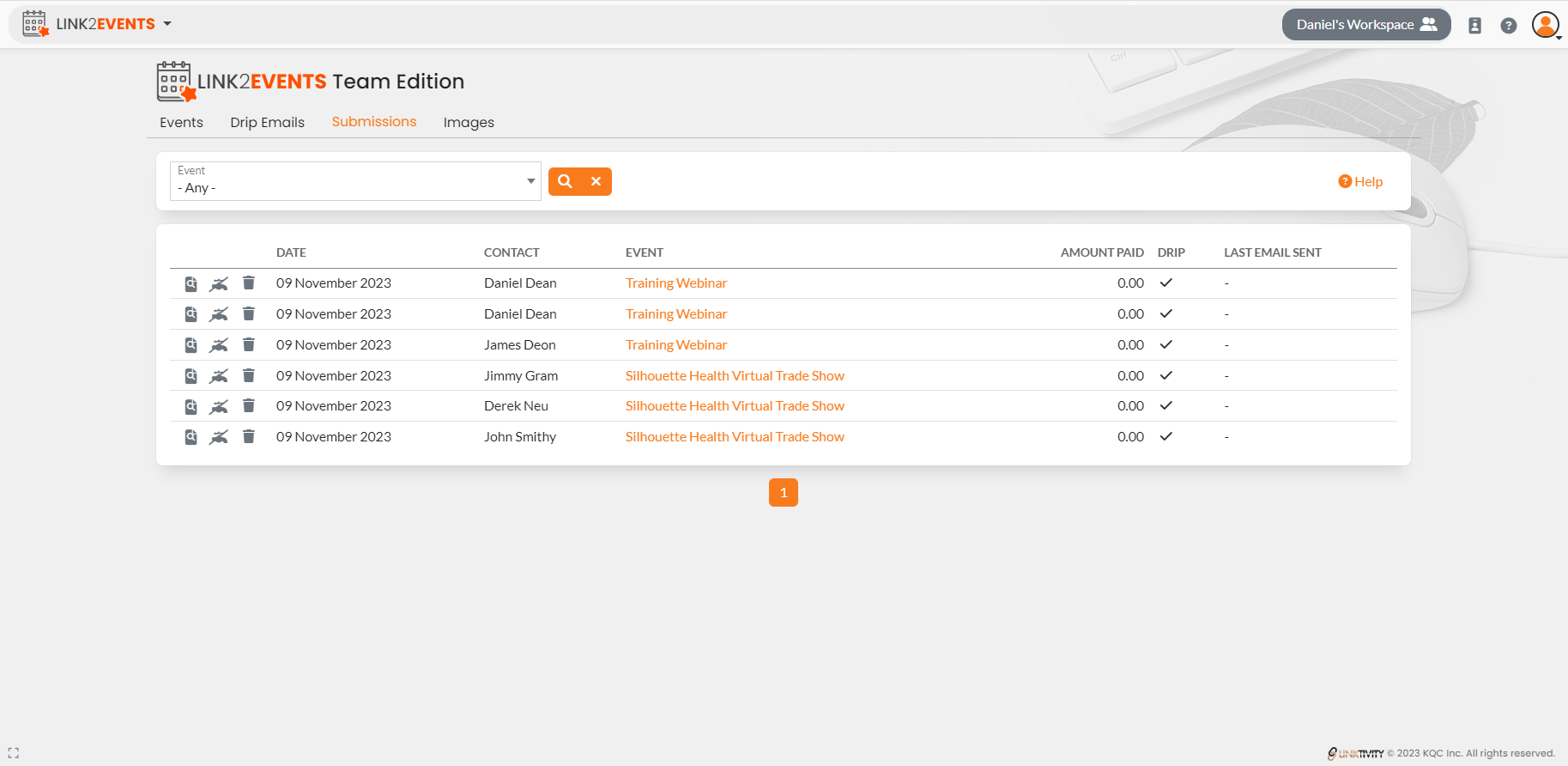View submission details for Derek Neu

[191, 406]
